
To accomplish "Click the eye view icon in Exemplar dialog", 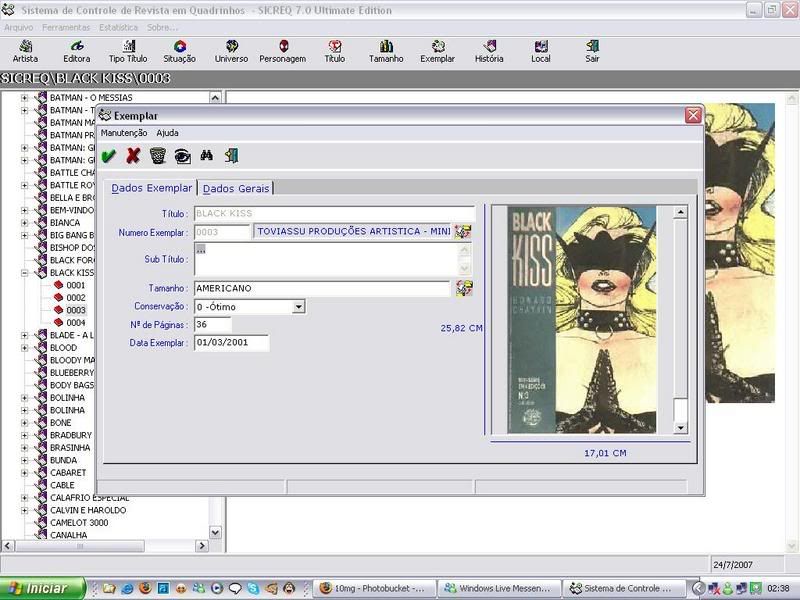I will 182,156.
